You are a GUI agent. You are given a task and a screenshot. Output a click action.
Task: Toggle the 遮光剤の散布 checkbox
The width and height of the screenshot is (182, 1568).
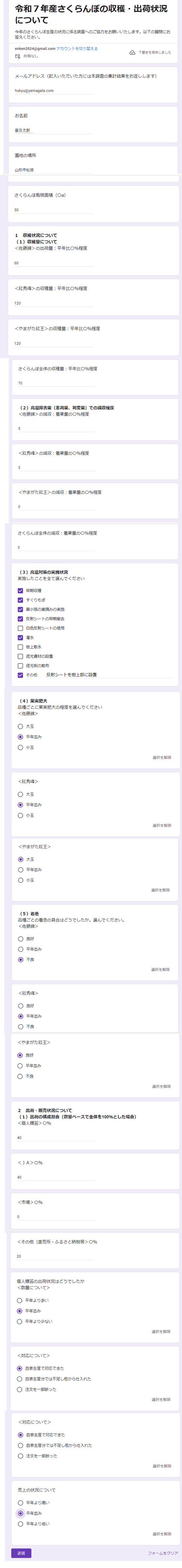click(21, 666)
